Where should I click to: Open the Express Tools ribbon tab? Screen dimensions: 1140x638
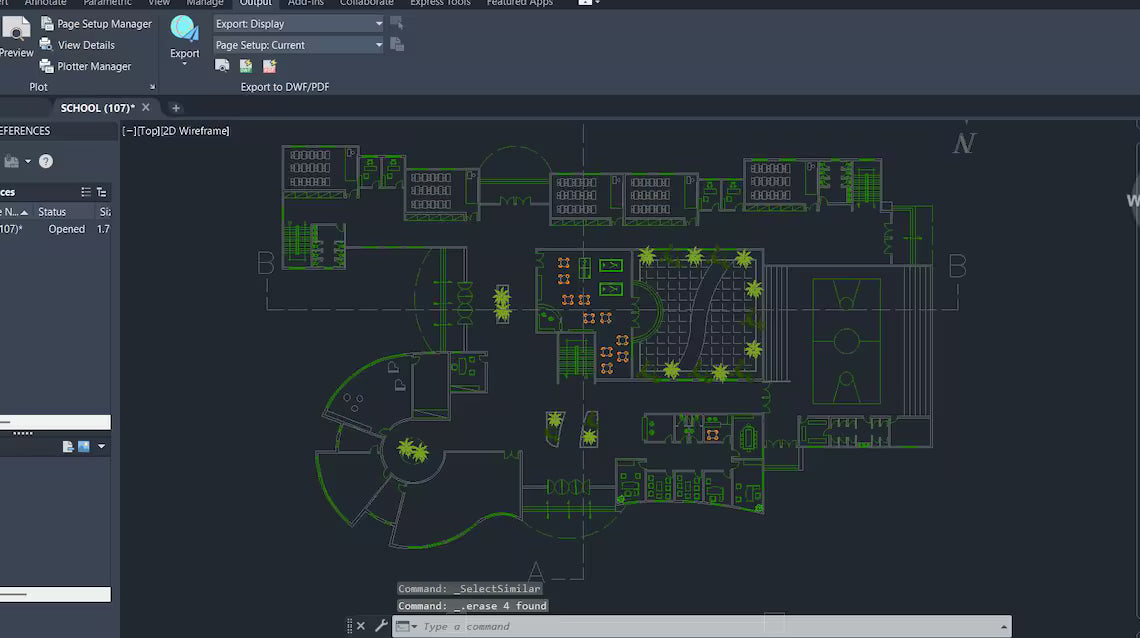(x=440, y=3)
